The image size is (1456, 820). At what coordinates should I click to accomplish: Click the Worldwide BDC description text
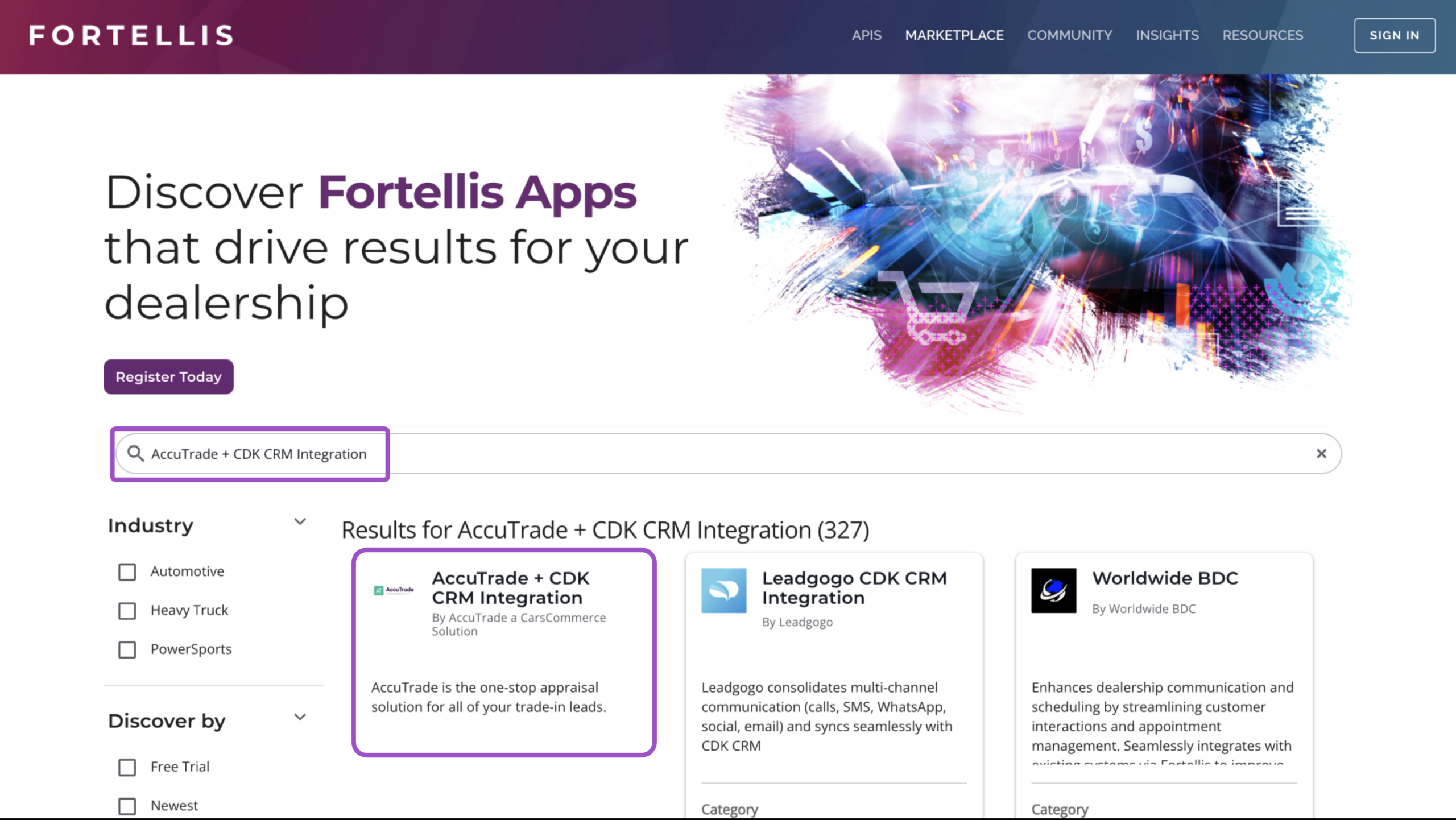click(1162, 722)
